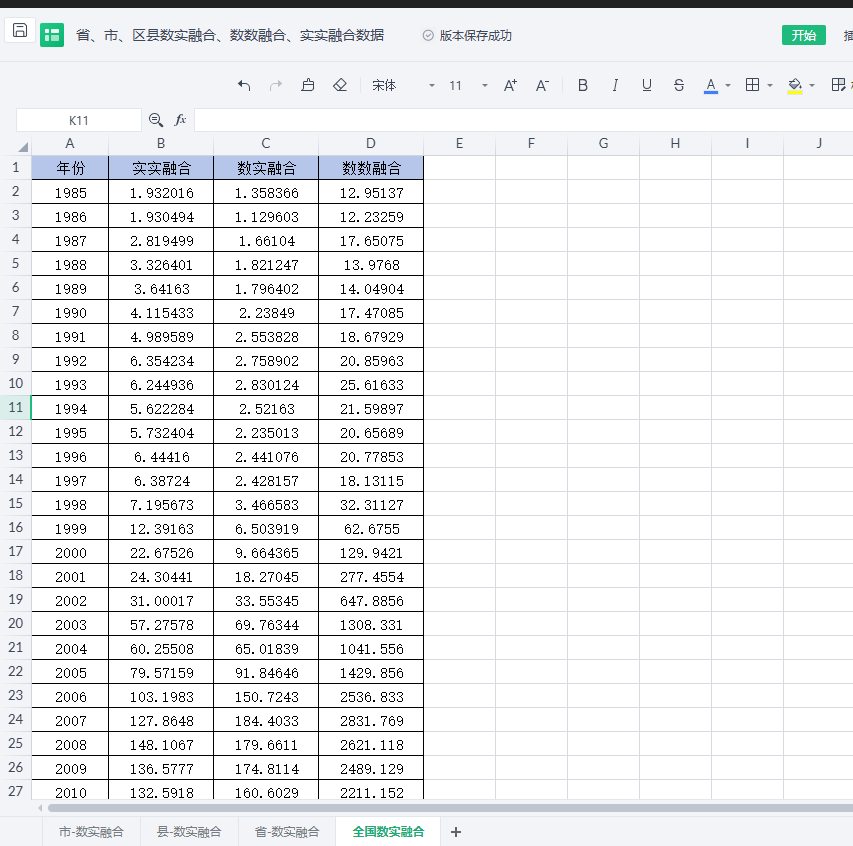Toggle bold formatting
The image size is (853, 846).
coord(583,85)
